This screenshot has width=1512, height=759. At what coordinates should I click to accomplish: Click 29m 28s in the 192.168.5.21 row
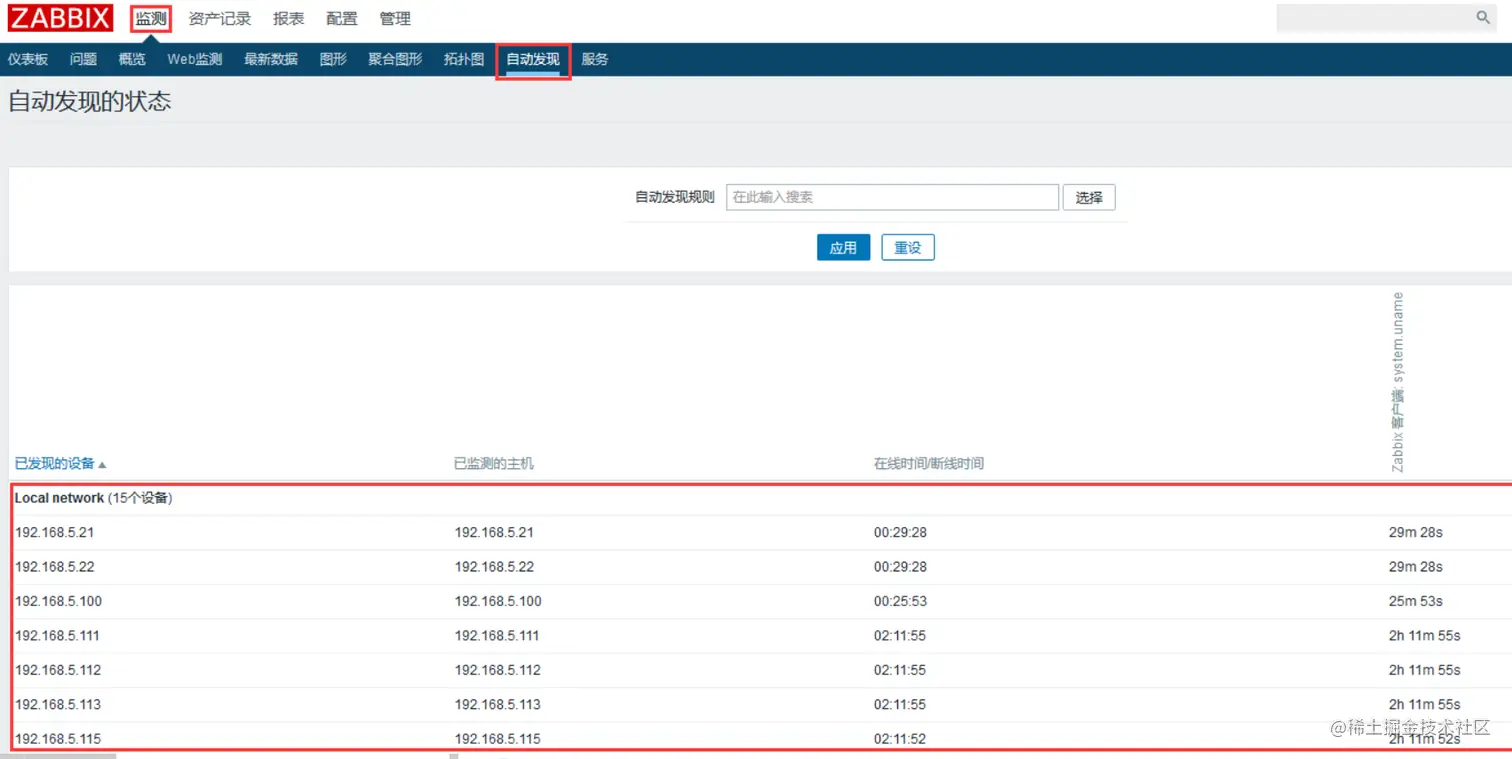point(1416,532)
